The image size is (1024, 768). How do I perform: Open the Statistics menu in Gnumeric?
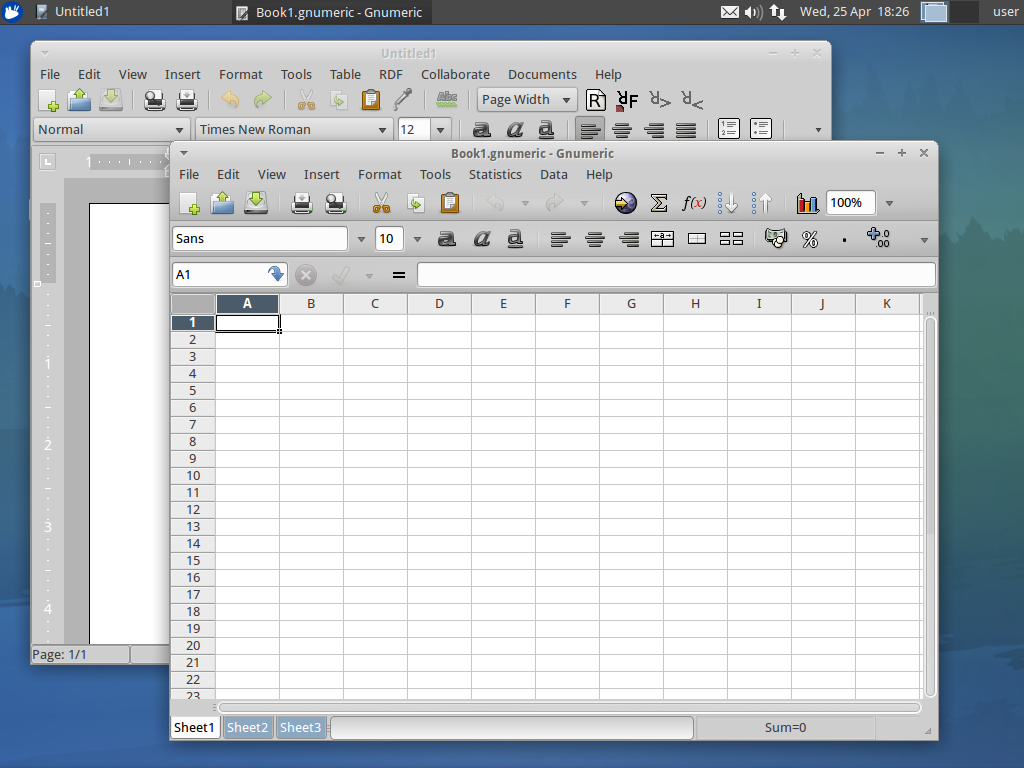tap(495, 174)
